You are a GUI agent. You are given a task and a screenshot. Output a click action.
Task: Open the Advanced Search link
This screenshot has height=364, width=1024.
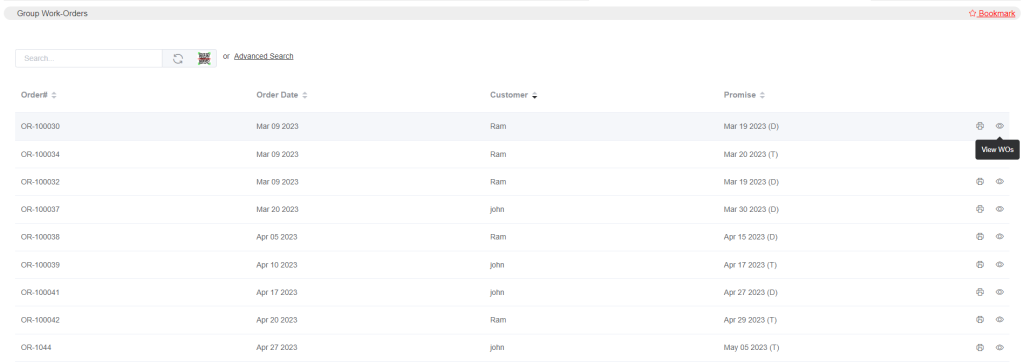(x=264, y=56)
